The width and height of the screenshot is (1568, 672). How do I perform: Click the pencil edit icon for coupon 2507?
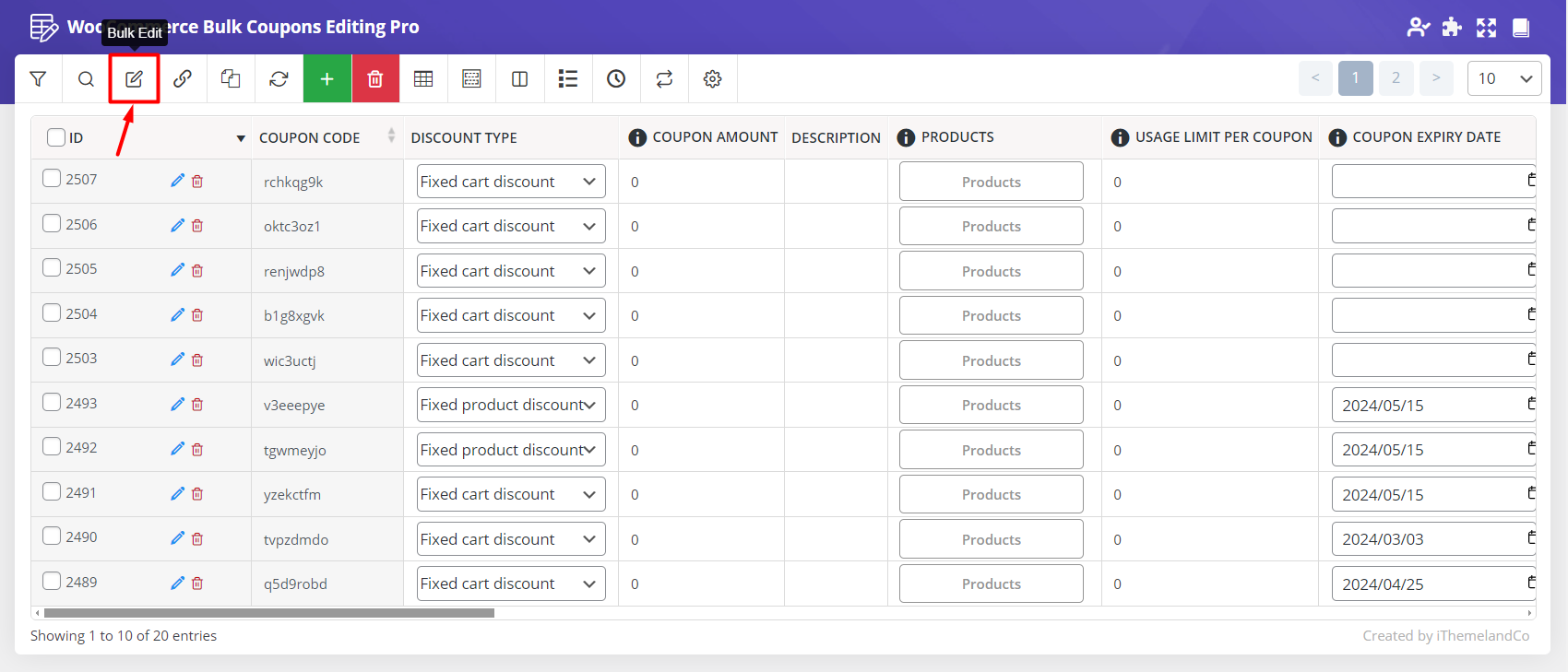(x=177, y=181)
